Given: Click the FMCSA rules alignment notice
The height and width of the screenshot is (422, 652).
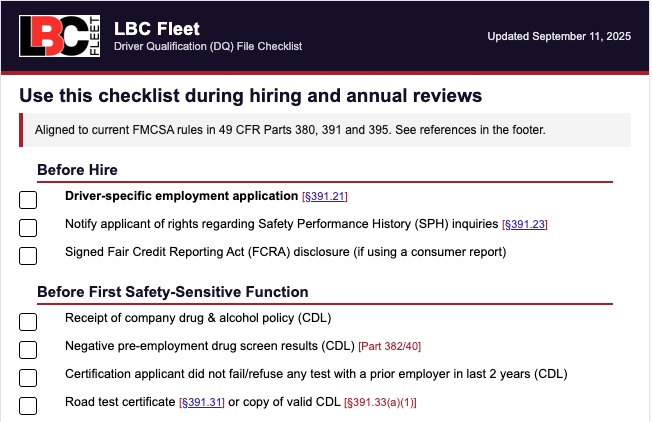Looking at the screenshot, I should (290, 130).
